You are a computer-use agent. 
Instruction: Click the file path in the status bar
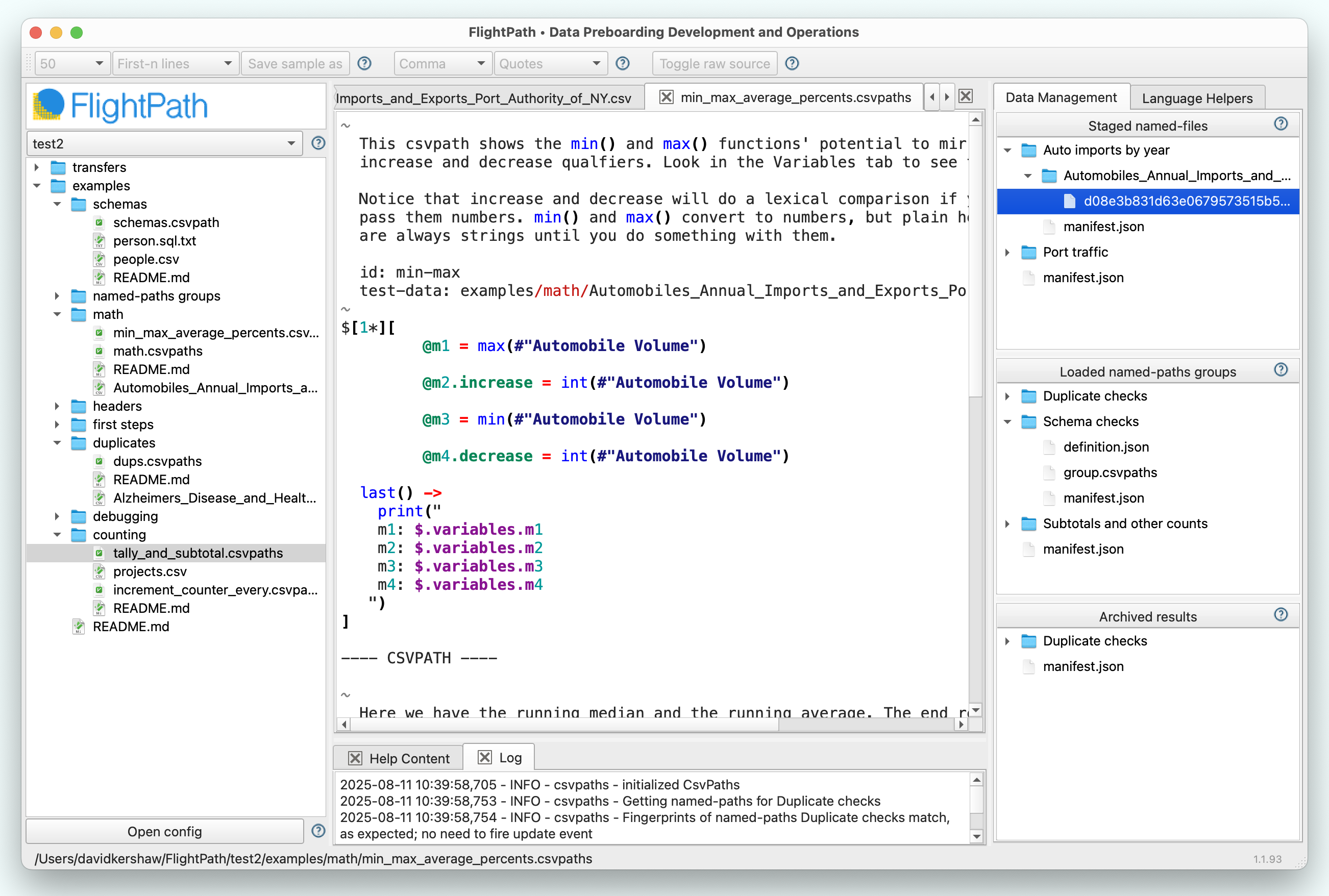(x=313, y=858)
